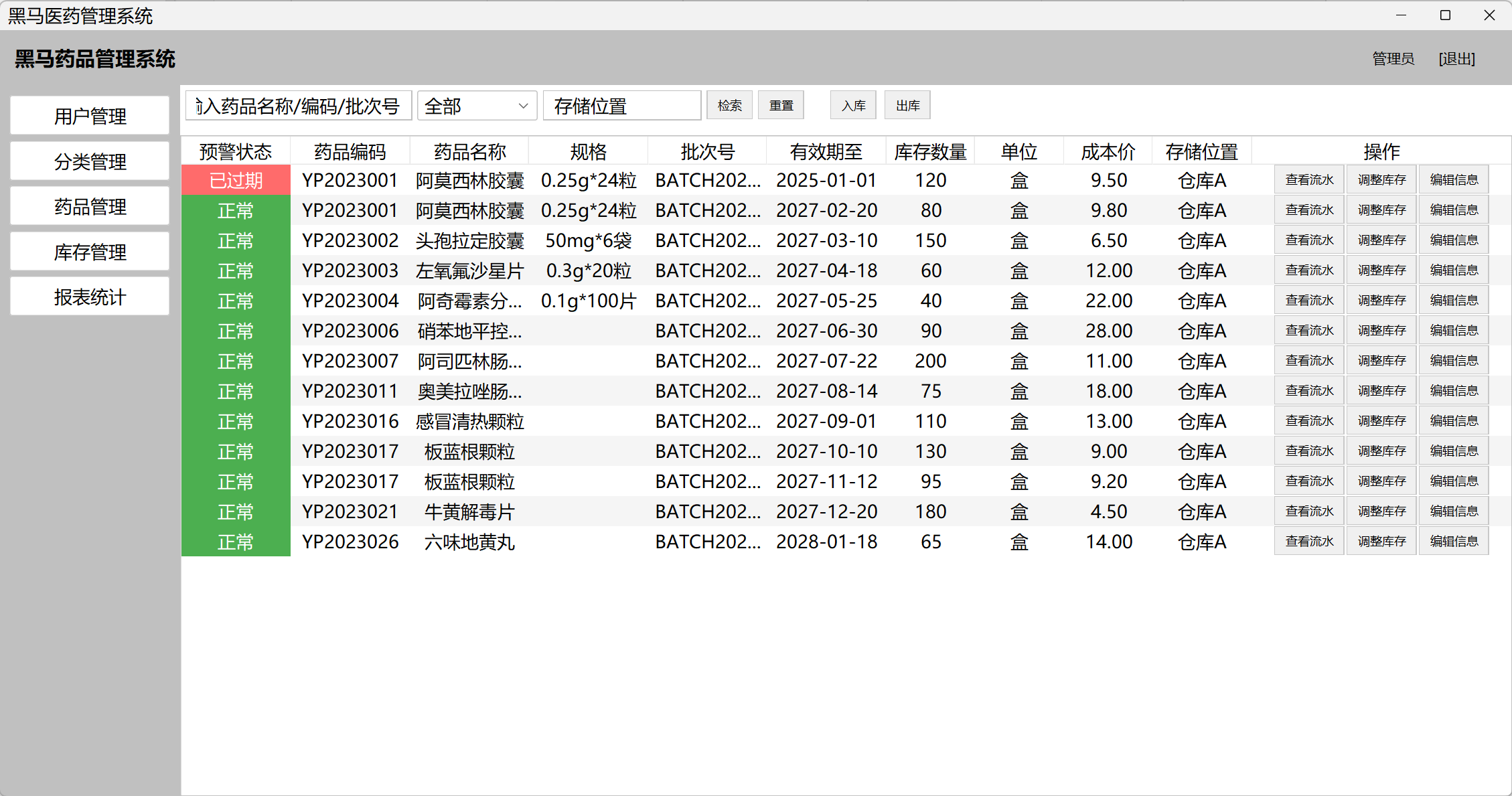
Task: Click the 出库 stock-out button
Action: 907,106
